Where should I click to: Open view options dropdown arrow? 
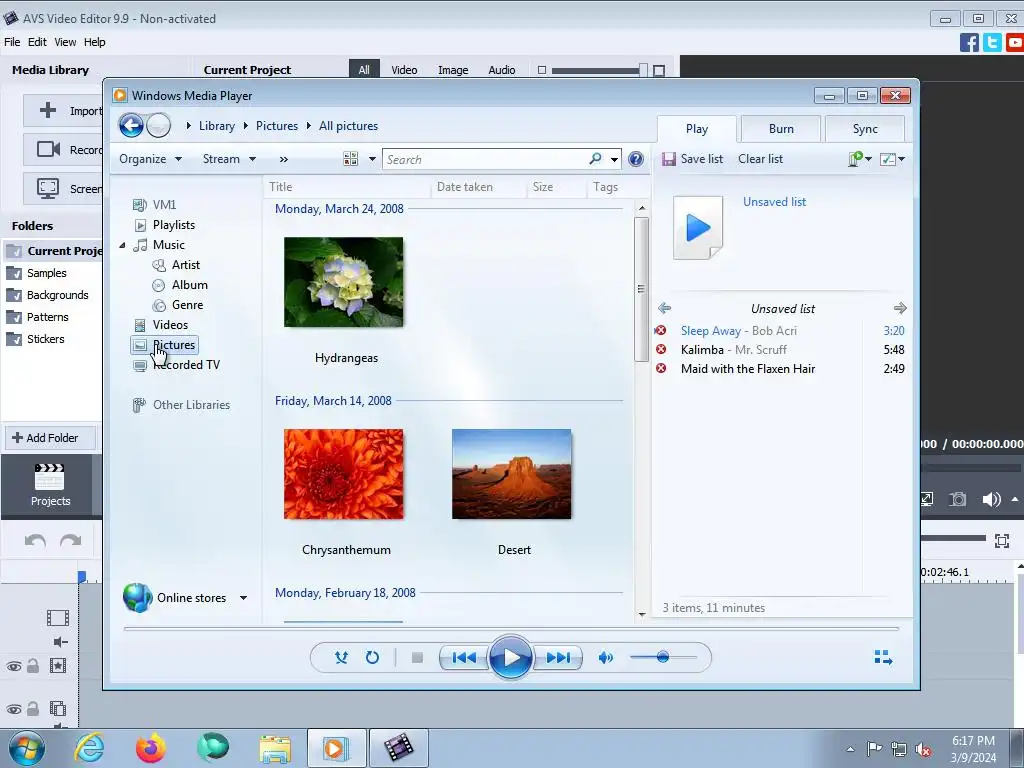(x=372, y=159)
